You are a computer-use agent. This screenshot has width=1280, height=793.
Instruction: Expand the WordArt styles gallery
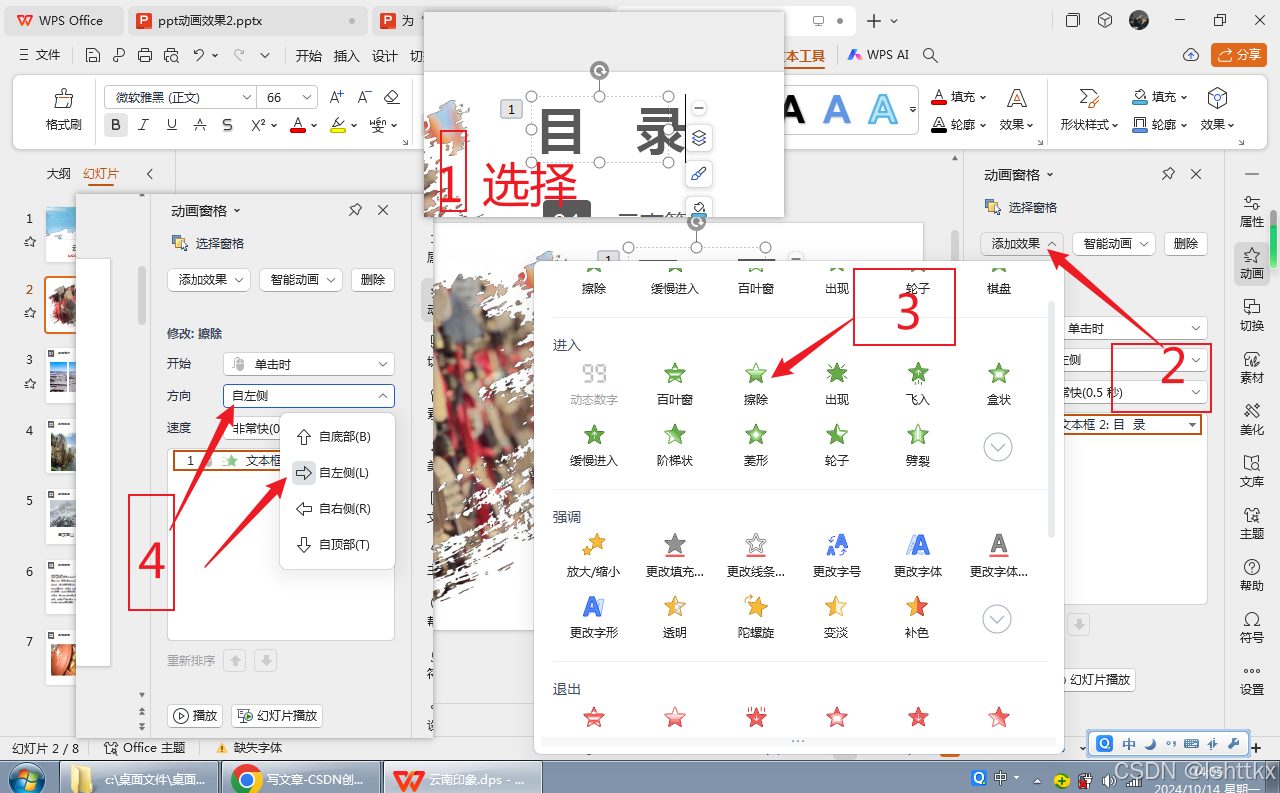click(x=913, y=109)
